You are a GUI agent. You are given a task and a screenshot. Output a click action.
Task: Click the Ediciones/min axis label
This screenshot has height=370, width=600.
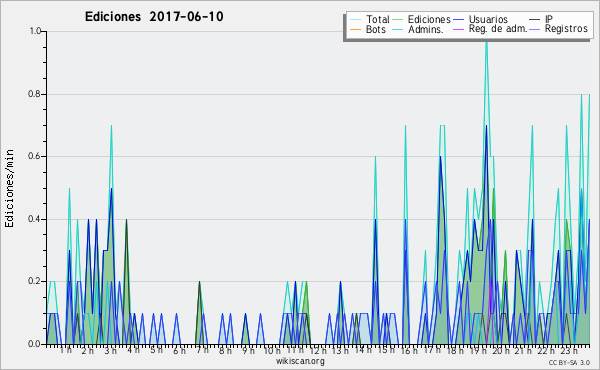[9, 188]
